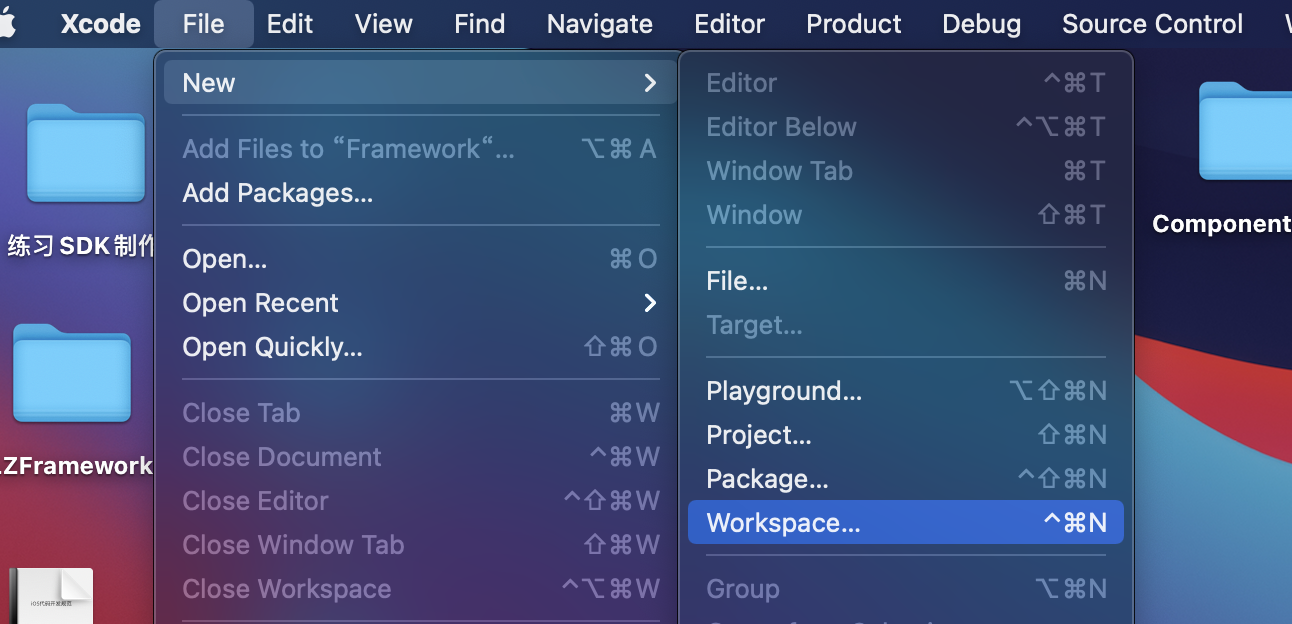Open the View menu
Image resolution: width=1292 pixels, height=624 pixels.
tap(384, 23)
